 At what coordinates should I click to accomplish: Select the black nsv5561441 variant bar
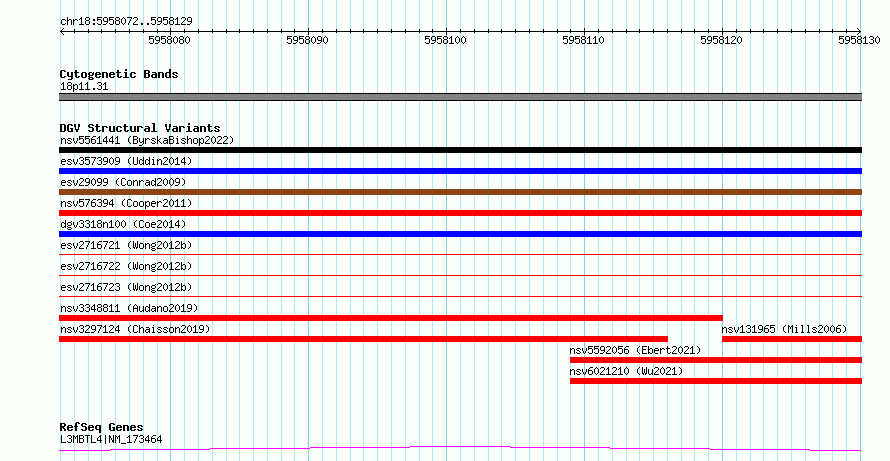460,150
